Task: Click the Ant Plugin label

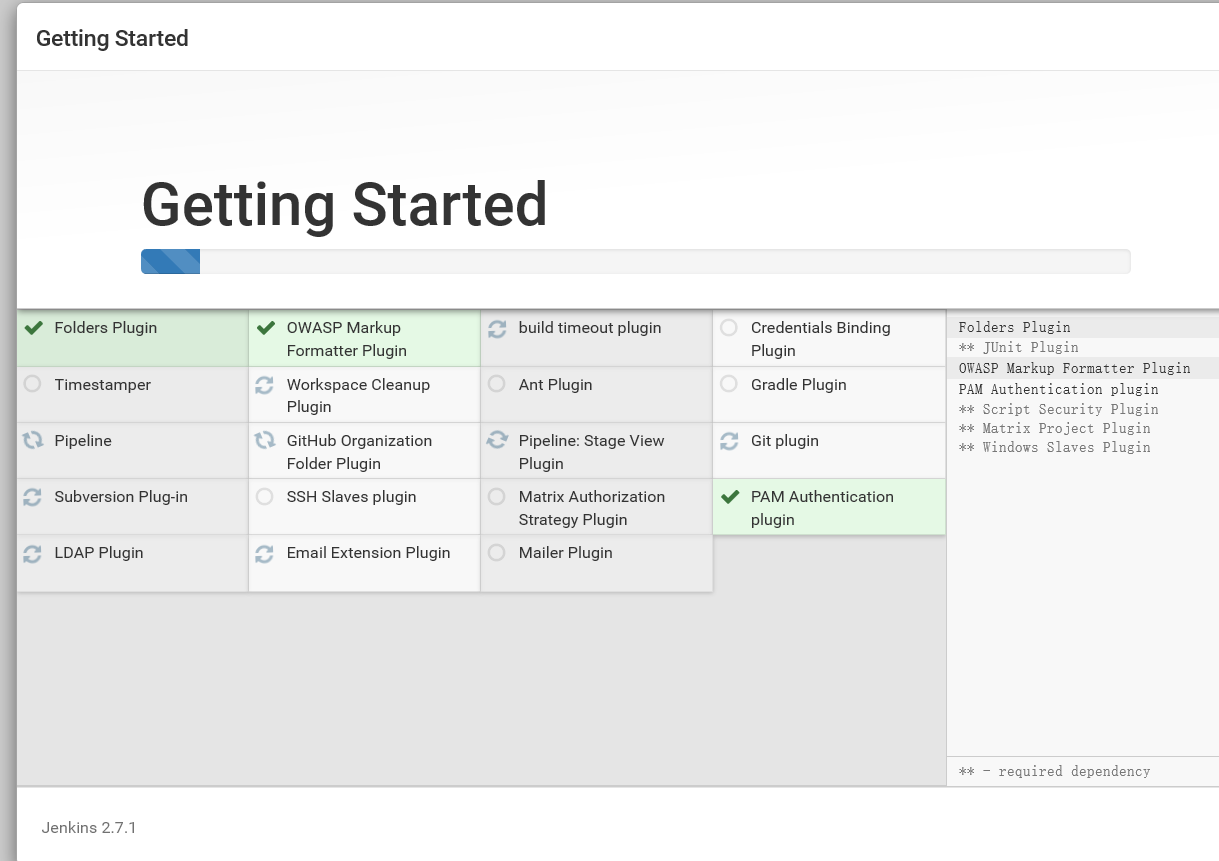Action: coord(555,384)
